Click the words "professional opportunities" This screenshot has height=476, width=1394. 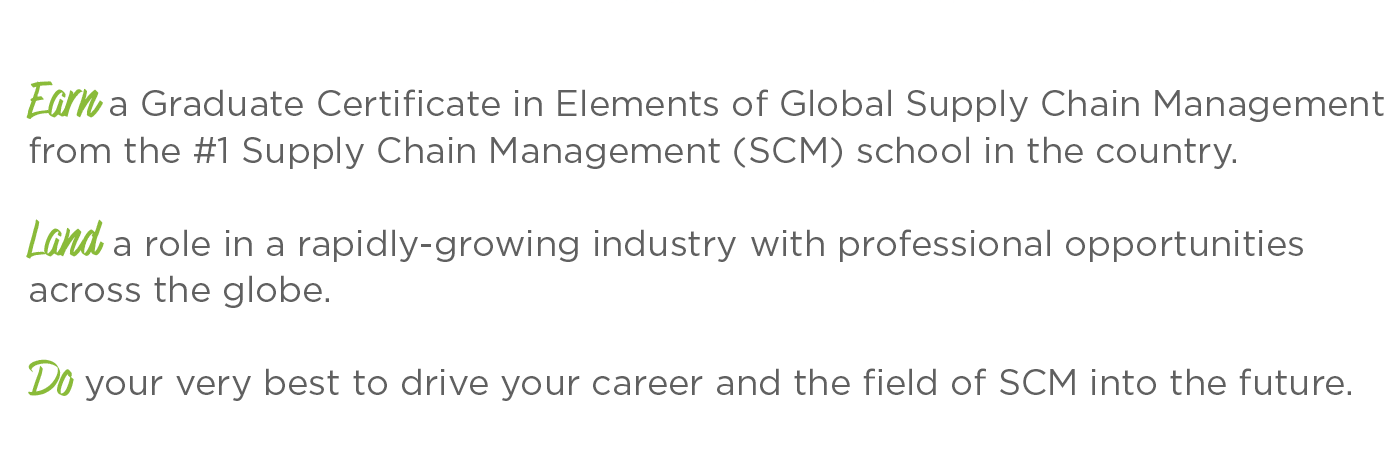point(1071,245)
